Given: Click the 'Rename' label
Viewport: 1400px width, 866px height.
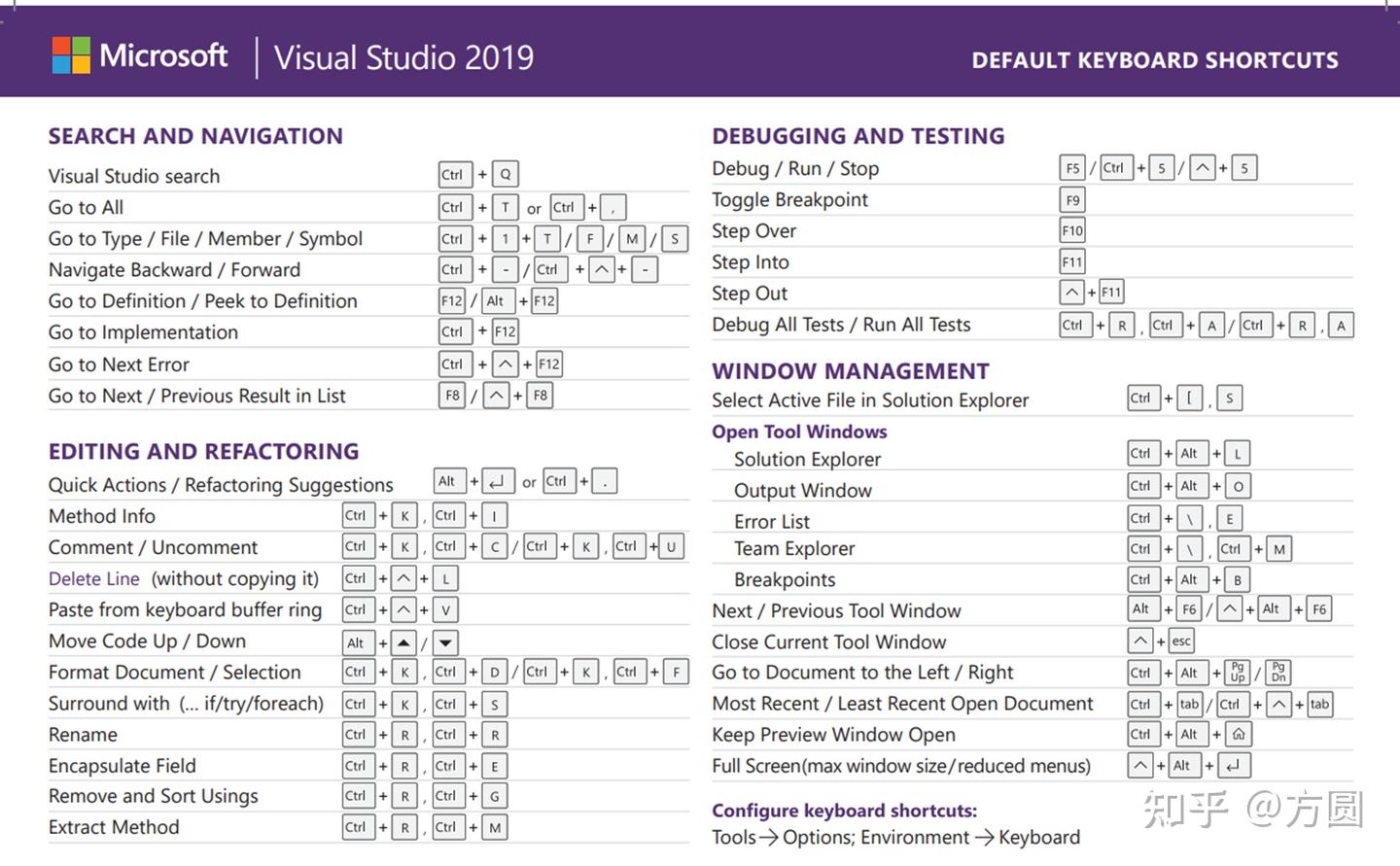Looking at the screenshot, I should point(83,735).
